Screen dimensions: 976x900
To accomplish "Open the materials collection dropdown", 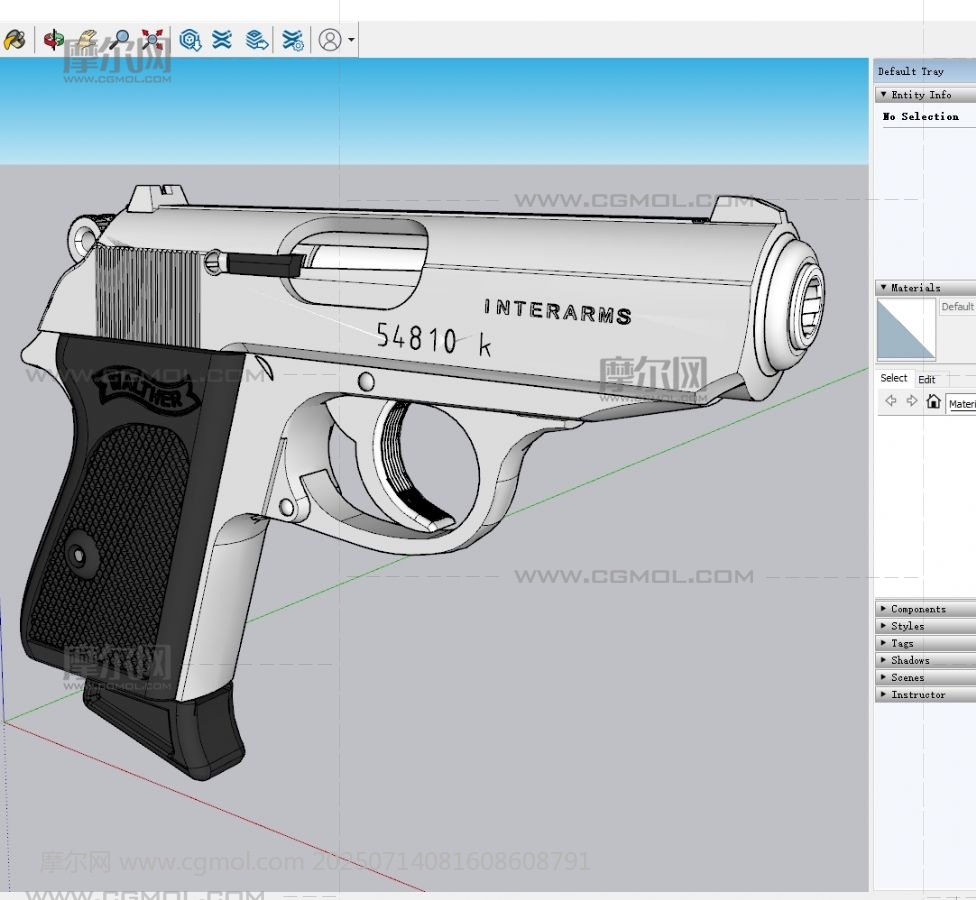I will click(961, 404).
